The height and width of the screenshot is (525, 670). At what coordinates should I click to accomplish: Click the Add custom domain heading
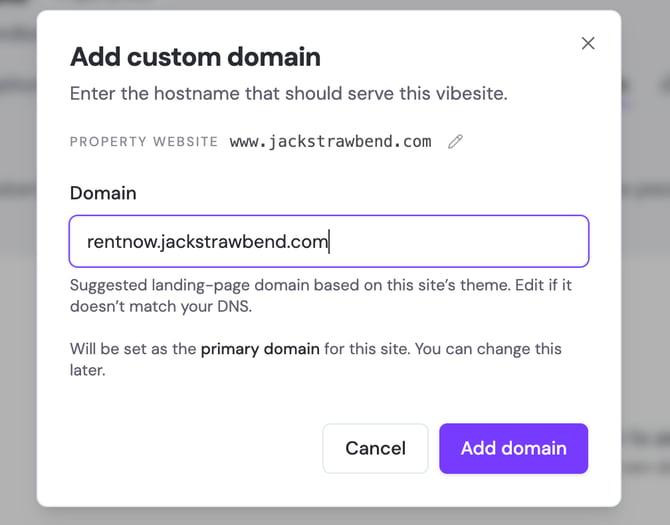(x=195, y=57)
